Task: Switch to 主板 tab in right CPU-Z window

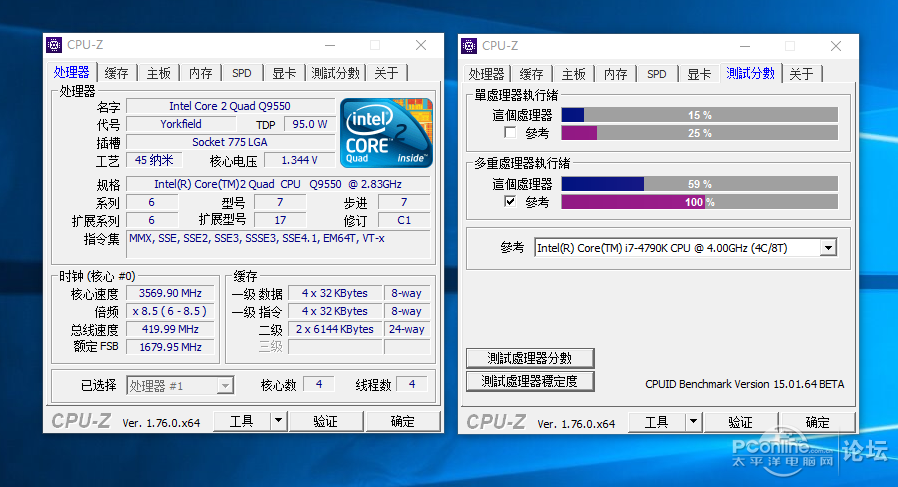Action: (x=573, y=74)
